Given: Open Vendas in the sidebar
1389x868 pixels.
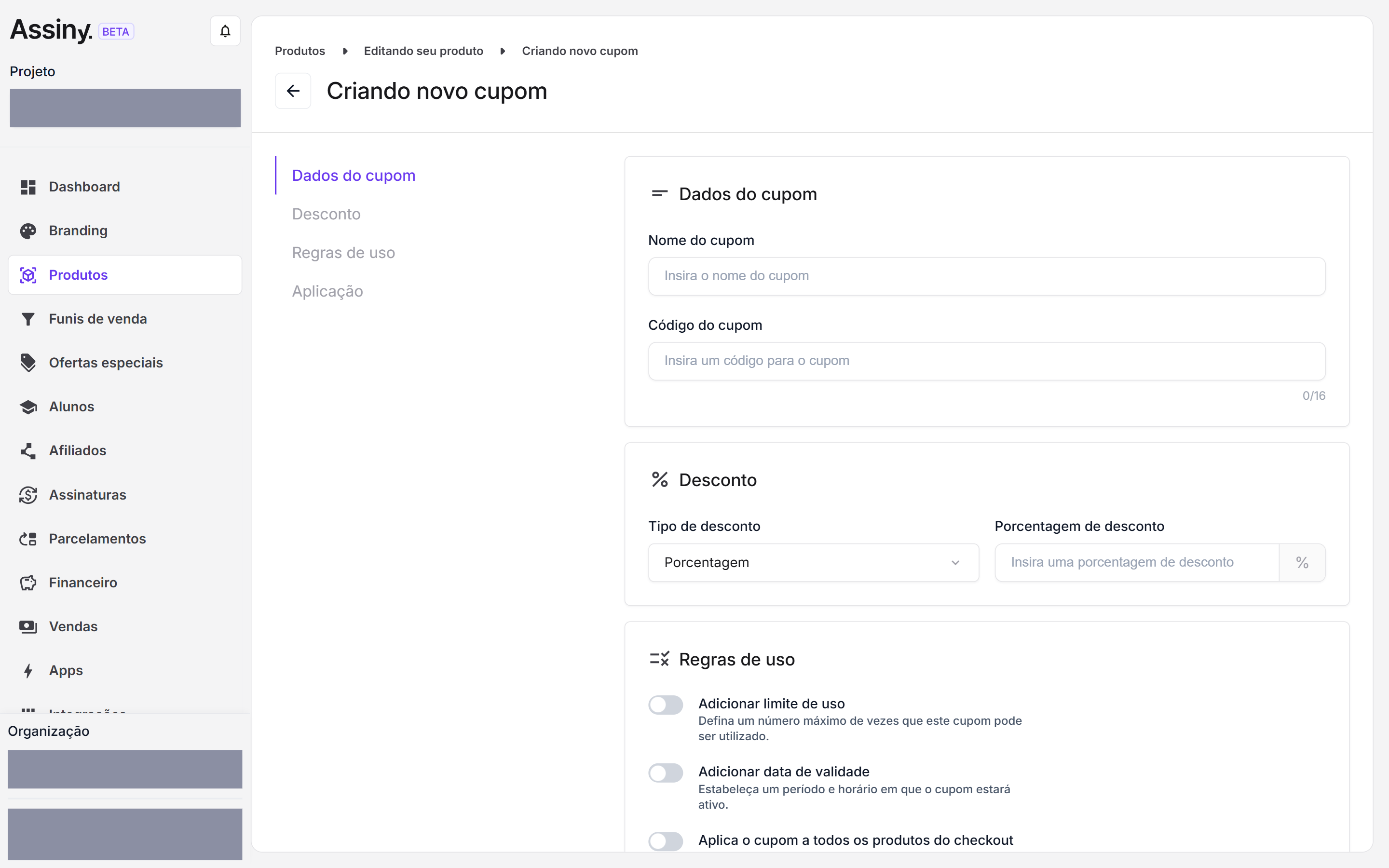Looking at the screenshot, I should (124, 627).
